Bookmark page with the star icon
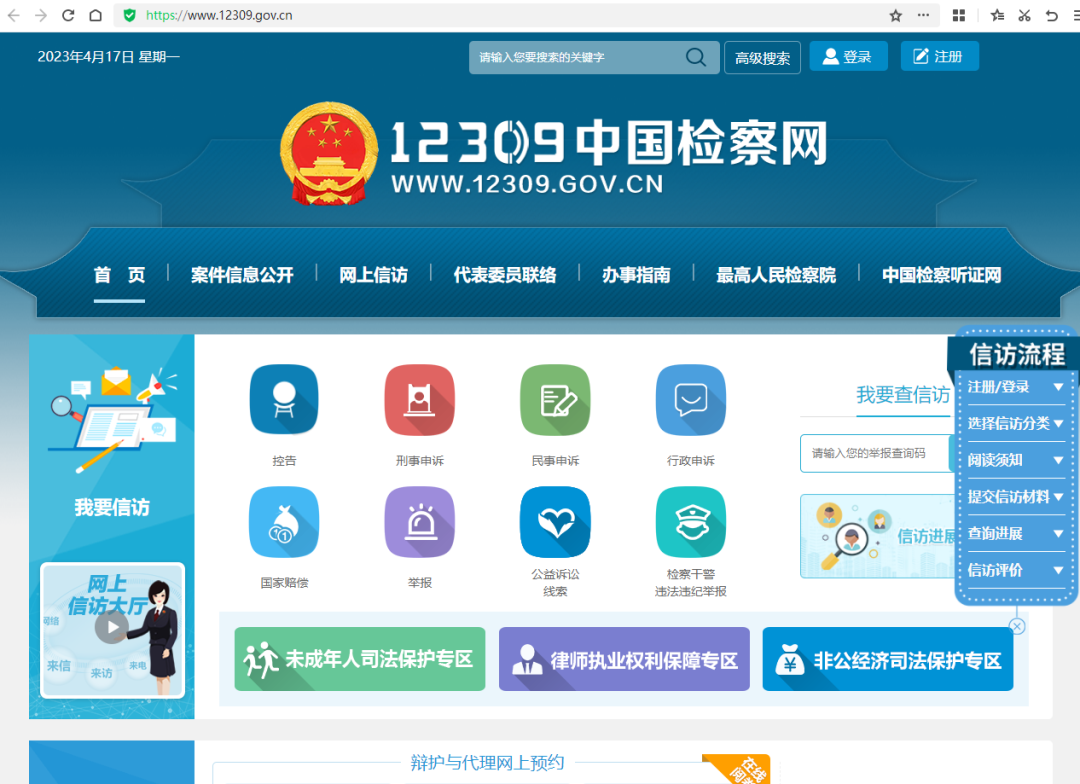This screenshot has height=784, width=1080. pos(895,15)
